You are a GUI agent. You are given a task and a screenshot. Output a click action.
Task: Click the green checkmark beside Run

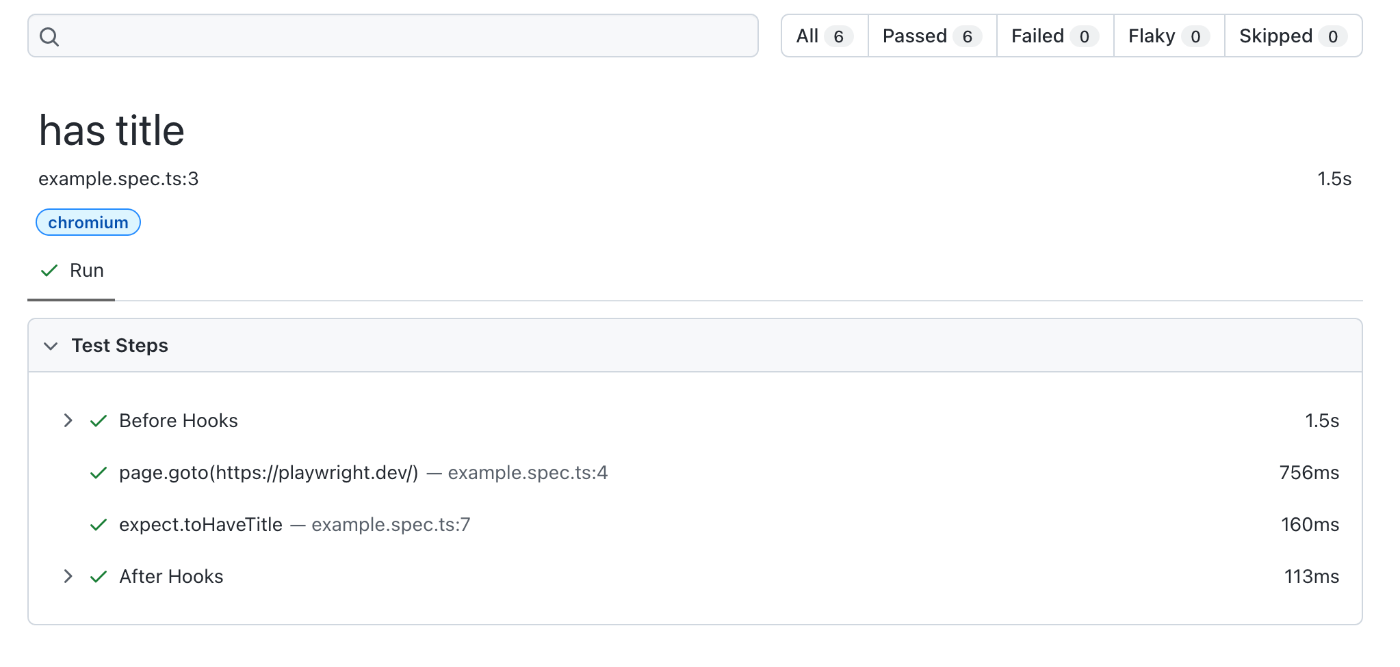(x=49, y=271)
